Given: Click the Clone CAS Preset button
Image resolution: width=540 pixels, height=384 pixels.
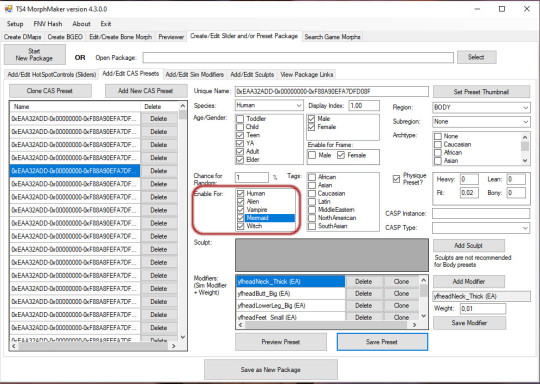Looking at the screenshot, I should pyautogui.click(x=50, y=91).
